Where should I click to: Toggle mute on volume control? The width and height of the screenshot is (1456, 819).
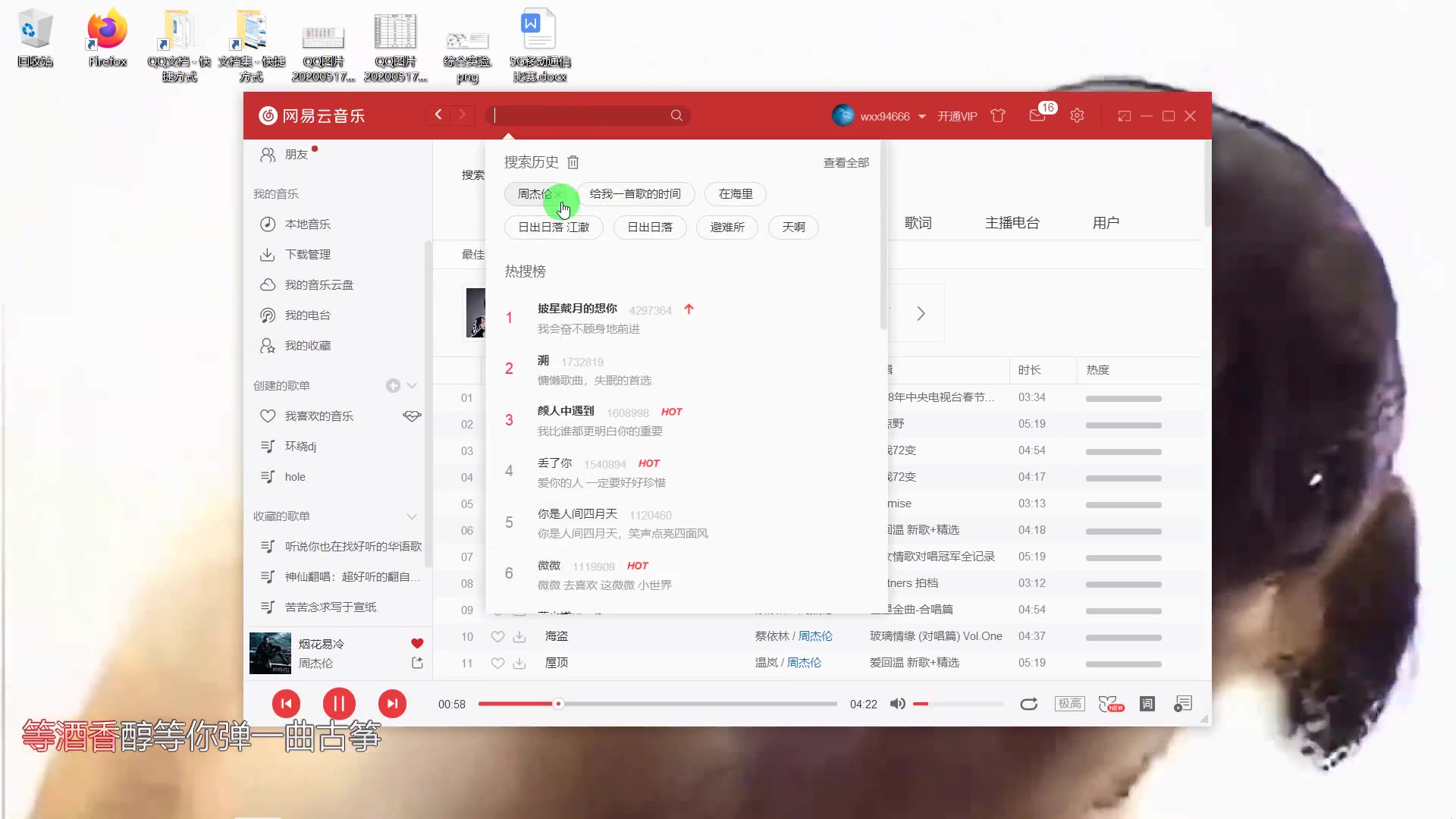point(897,704)
